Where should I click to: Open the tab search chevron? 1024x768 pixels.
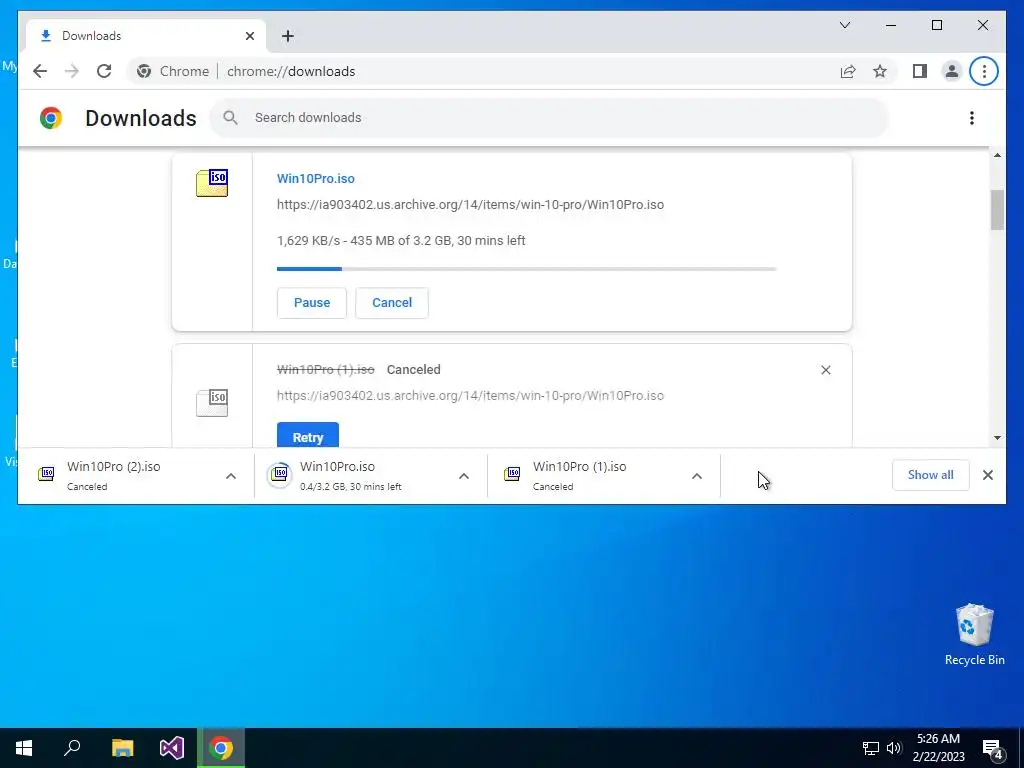844,25
